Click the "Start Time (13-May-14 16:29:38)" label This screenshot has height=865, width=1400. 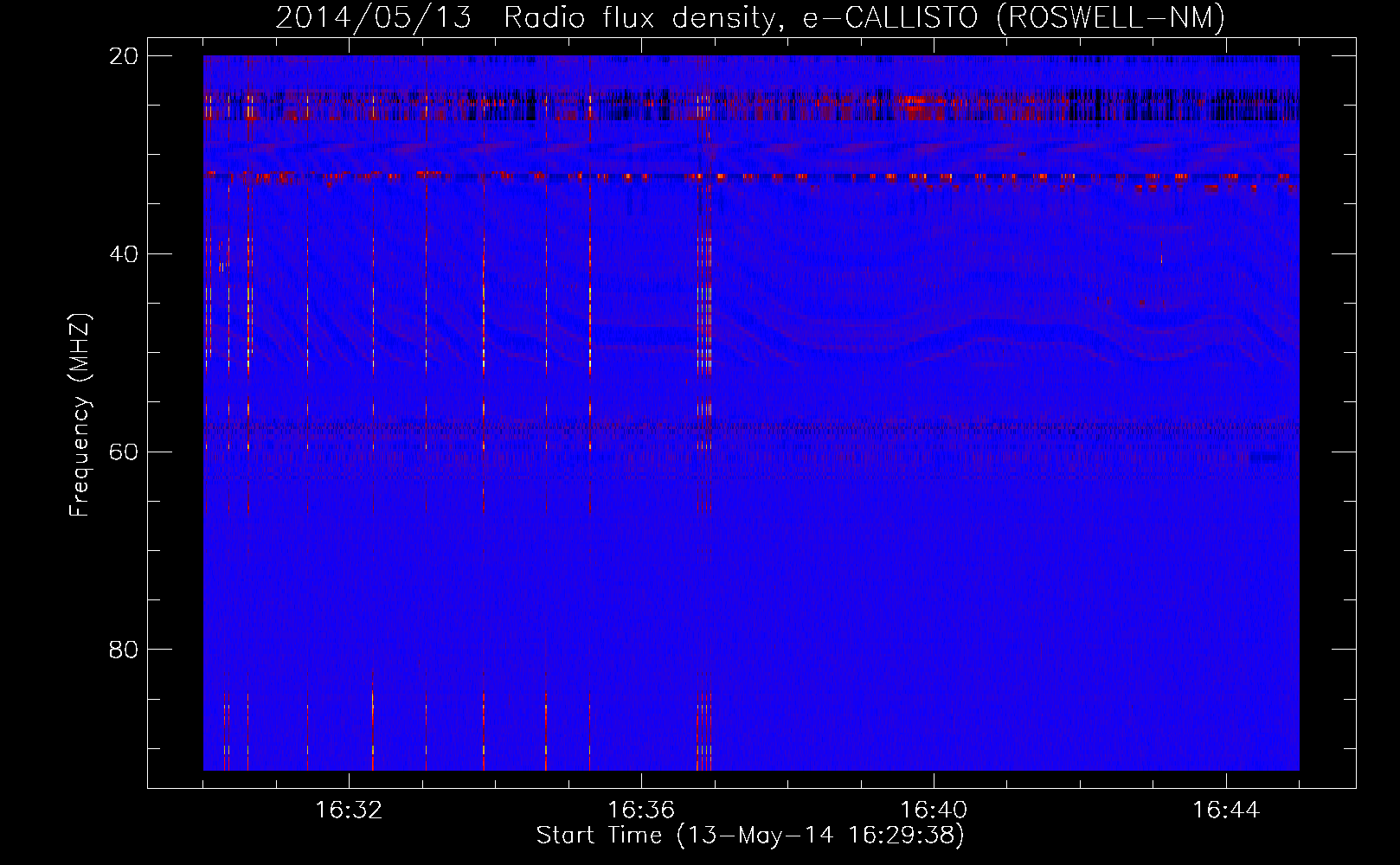tap(750, 836)
